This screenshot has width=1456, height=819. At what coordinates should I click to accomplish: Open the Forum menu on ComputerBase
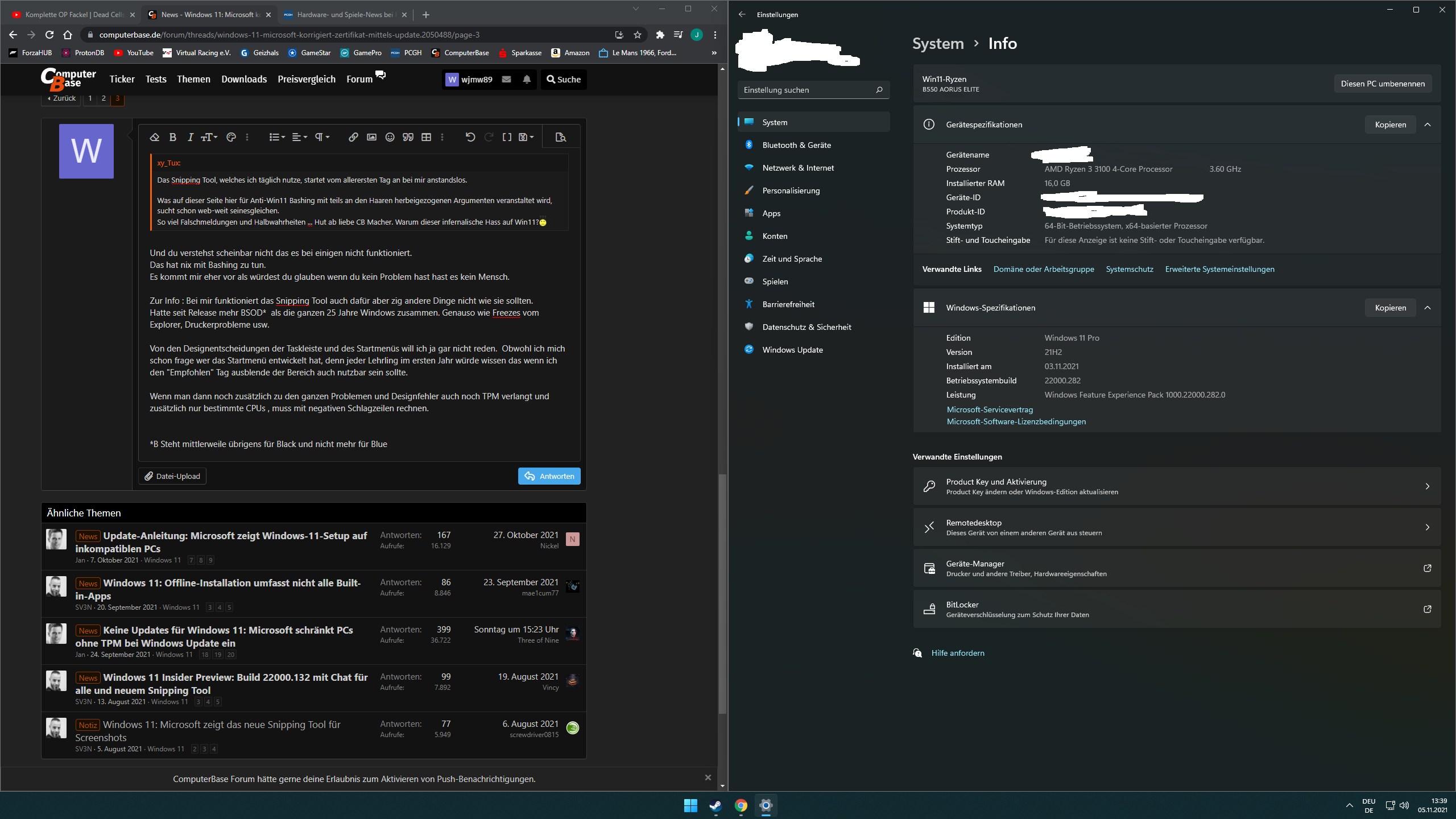tap(359, 79)
